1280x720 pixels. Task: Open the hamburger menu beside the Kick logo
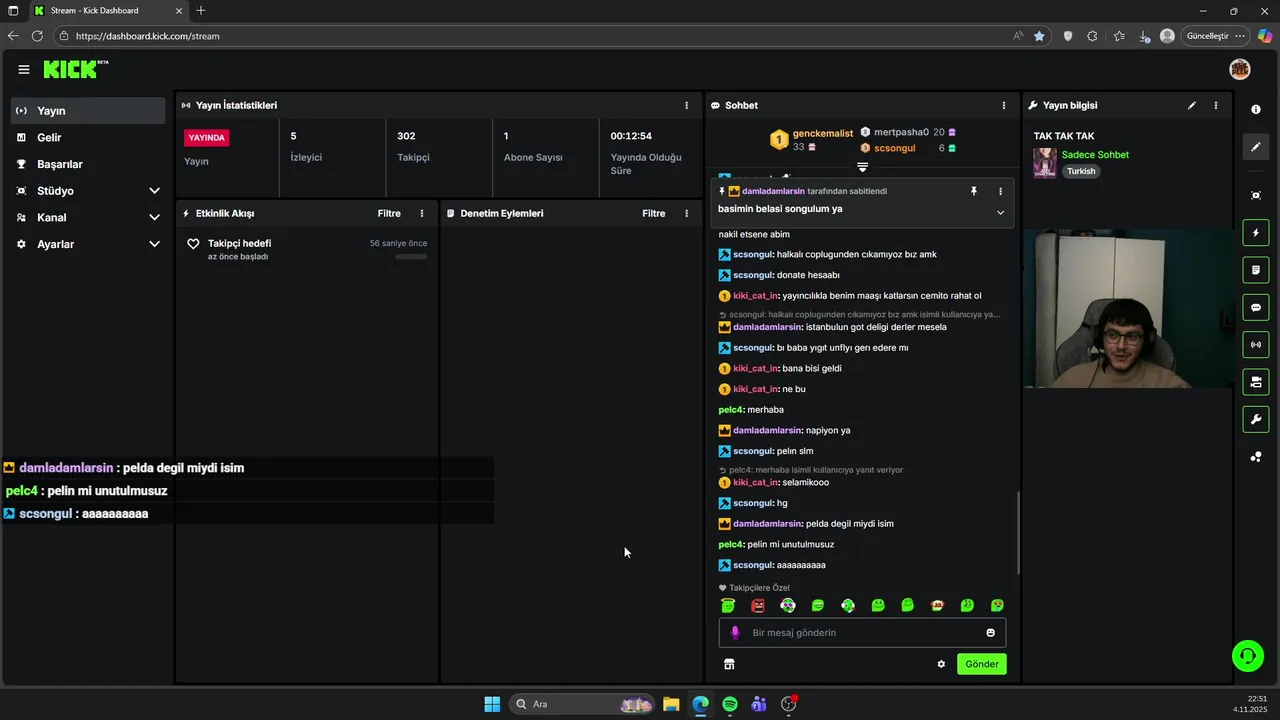point(23,69)
